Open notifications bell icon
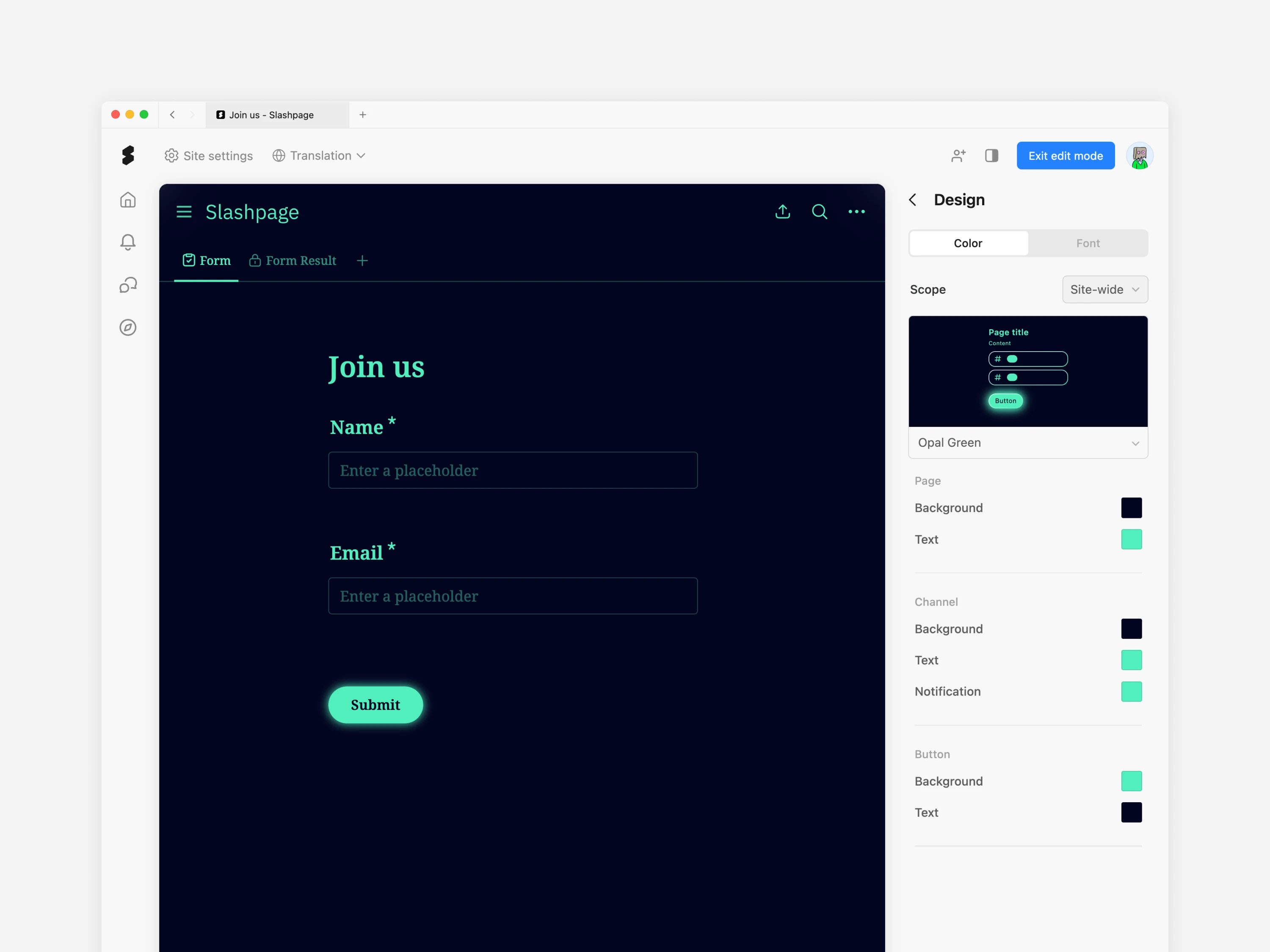Viewport: 1270px width, 952px height. point(128,242)
